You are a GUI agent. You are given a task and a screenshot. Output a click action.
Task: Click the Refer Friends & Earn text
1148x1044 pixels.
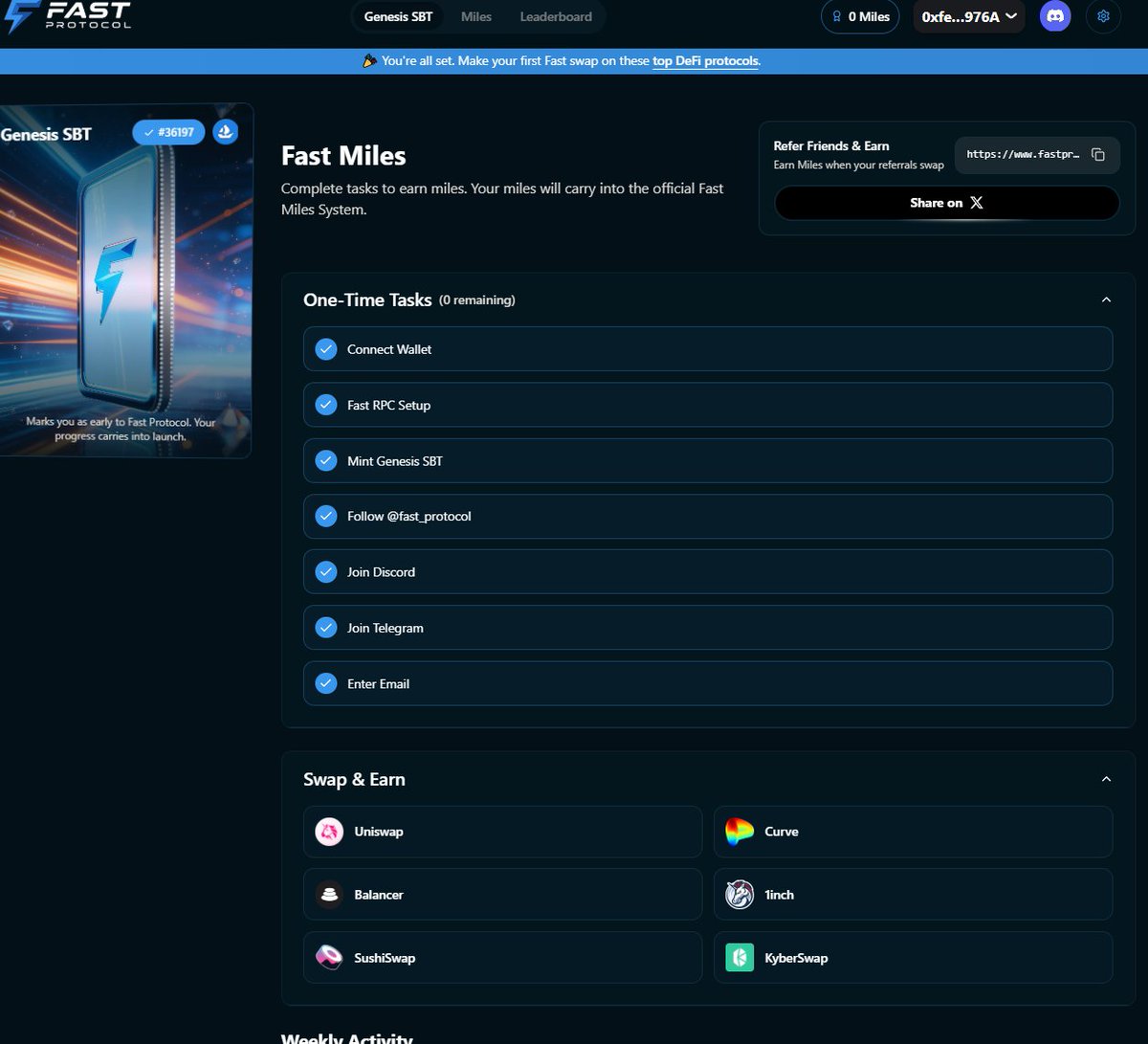pos(831,146)
